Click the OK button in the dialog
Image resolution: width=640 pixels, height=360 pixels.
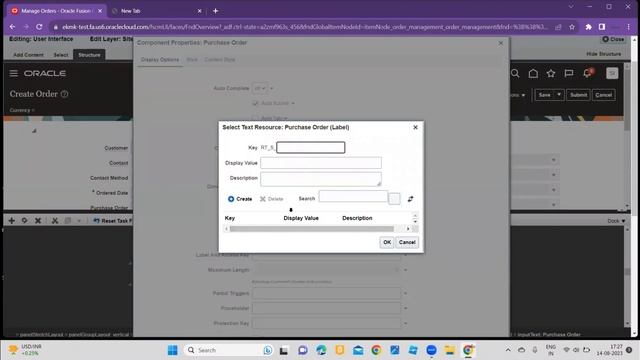click(x=387, y=242)
